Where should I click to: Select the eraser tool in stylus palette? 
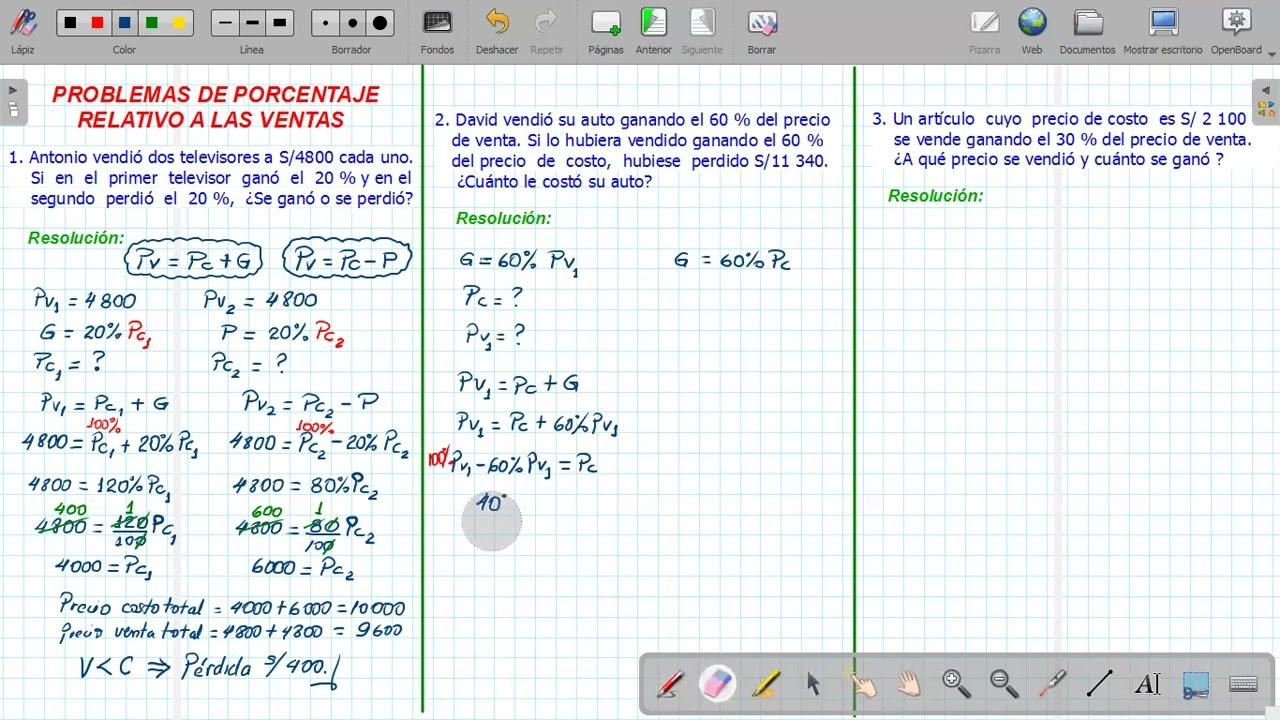tap(718, 684)
